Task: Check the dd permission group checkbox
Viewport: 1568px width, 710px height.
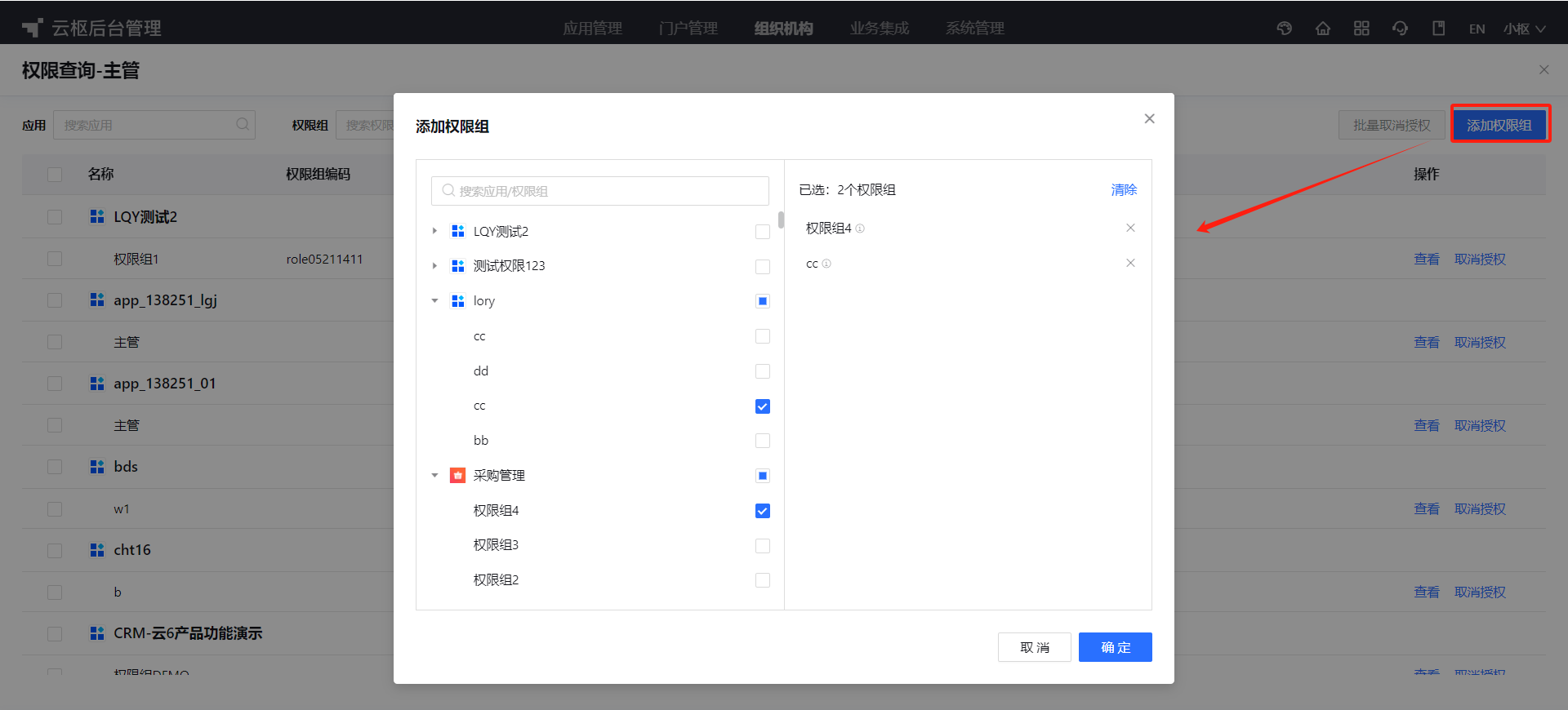Action: tap(763, 371)
